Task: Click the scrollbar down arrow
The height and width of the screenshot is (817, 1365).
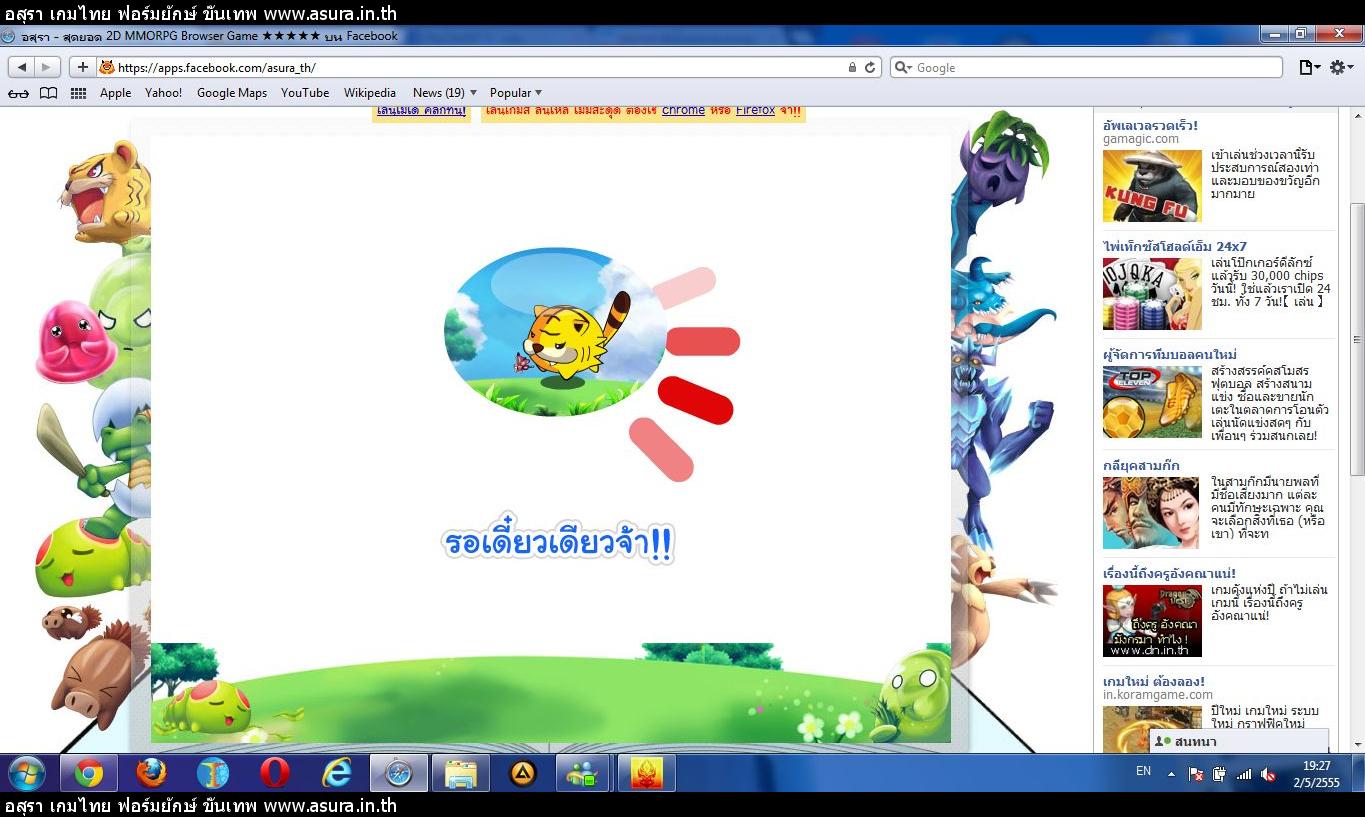Action: (x=1357, y=744)
